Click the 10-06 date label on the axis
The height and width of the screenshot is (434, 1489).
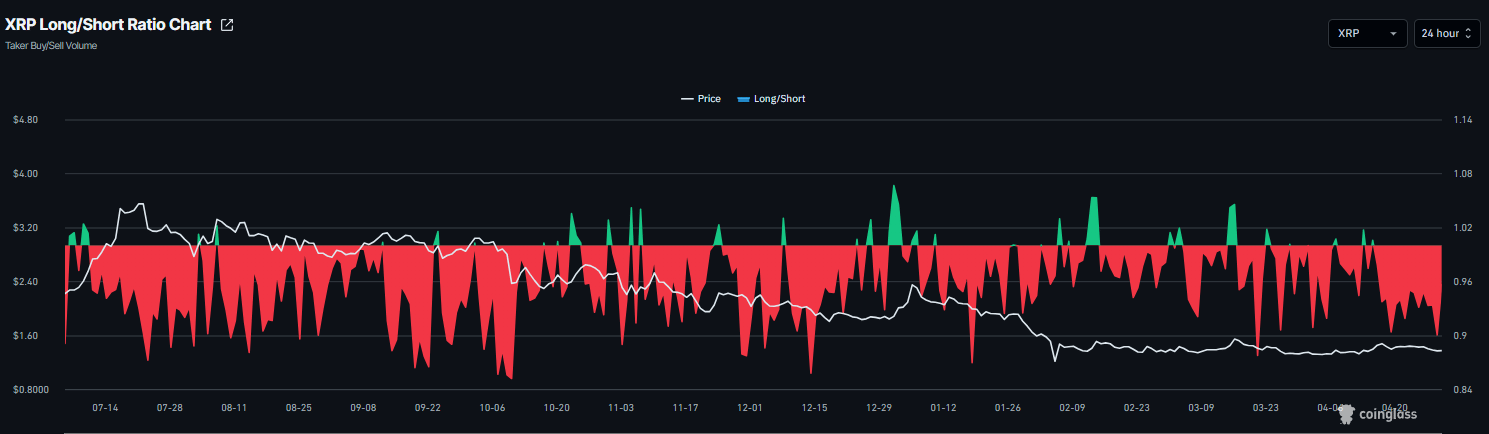(x=492, y=408)
